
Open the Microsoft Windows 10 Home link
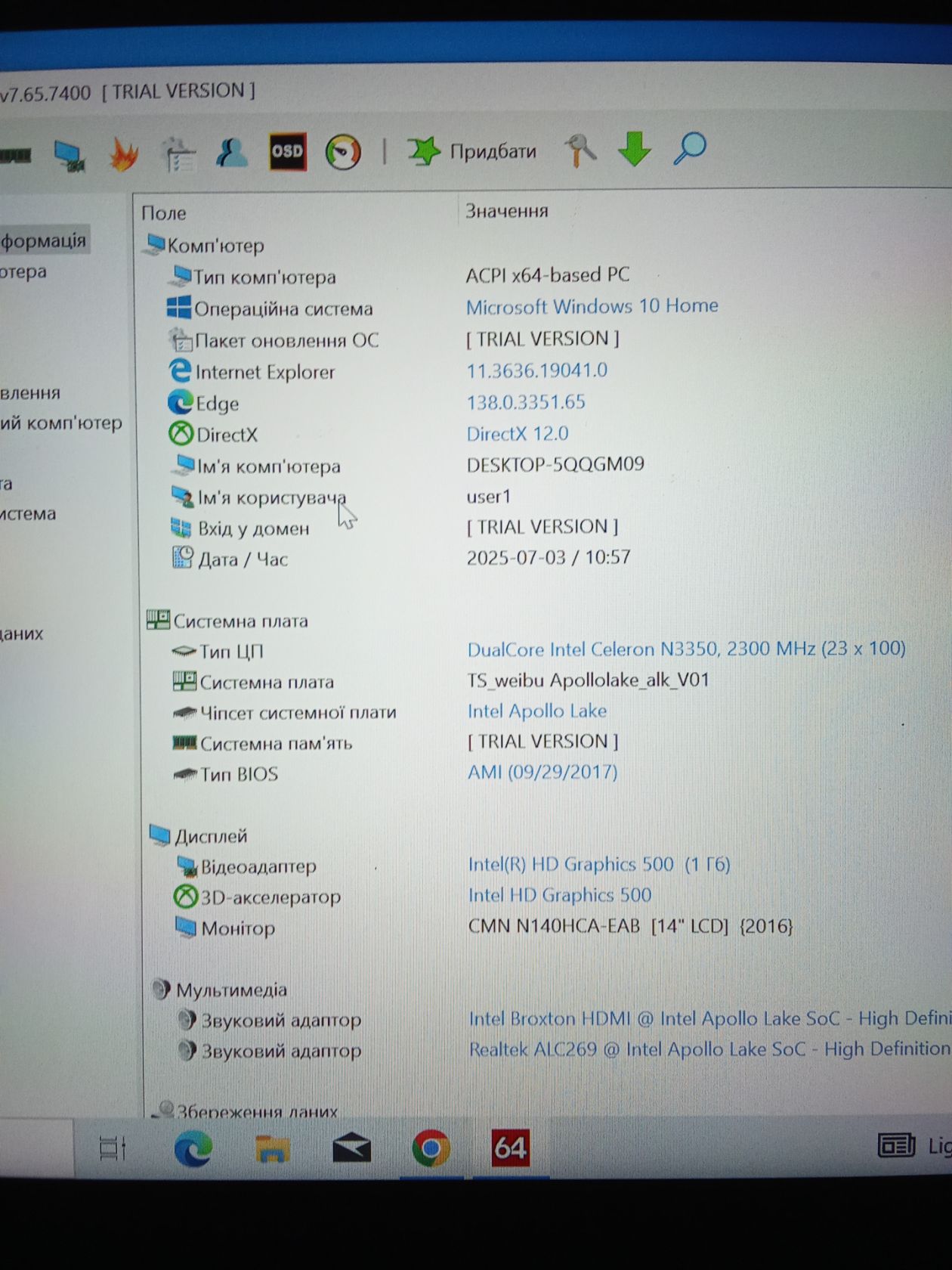[592, 306]
